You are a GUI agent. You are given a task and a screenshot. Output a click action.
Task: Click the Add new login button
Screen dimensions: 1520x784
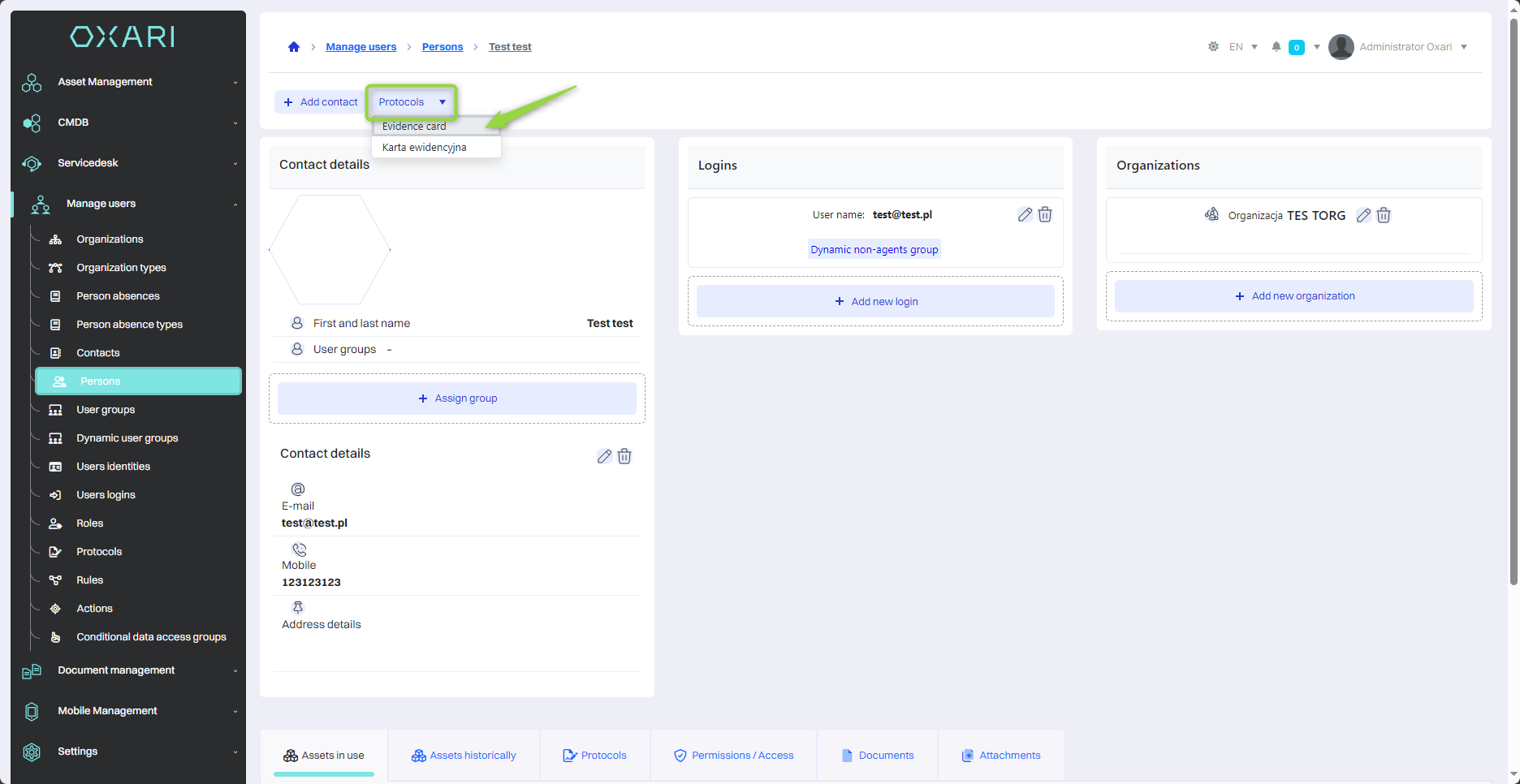[875, 302]
